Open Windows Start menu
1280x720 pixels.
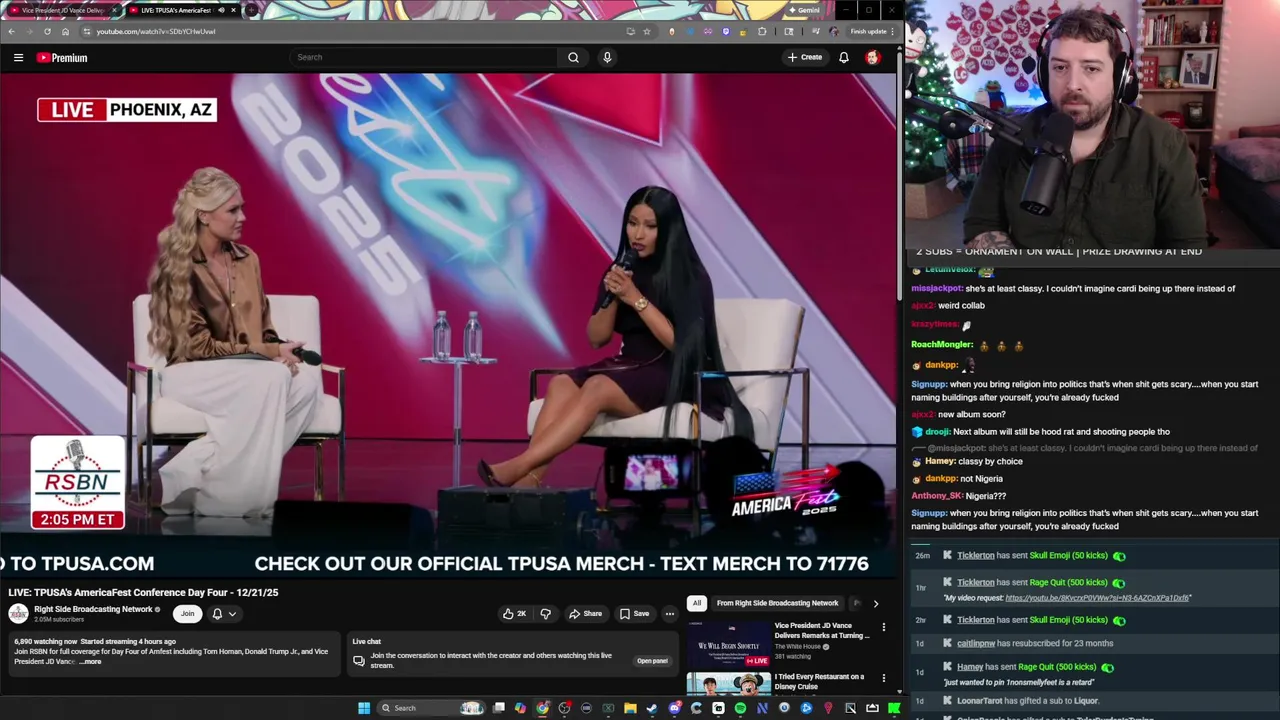click(x=364, y=708)
